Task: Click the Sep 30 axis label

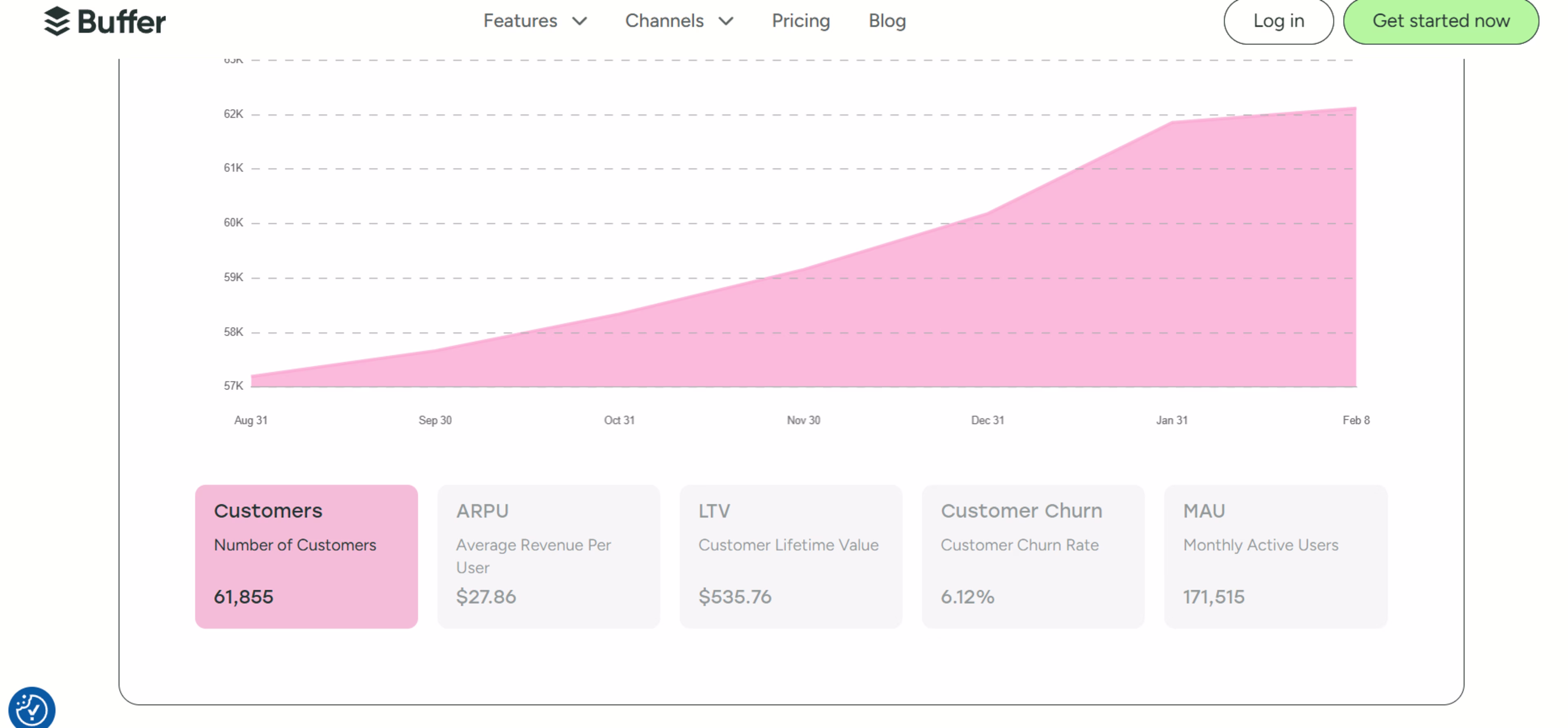Action: pos(435,420)
